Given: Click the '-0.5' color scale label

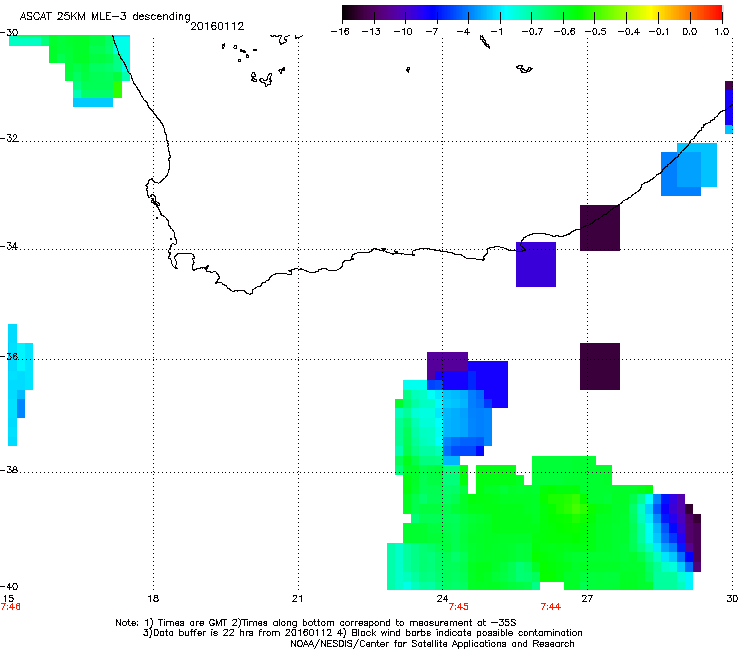Looking at the screenshot, I should [x=596, y=32].
